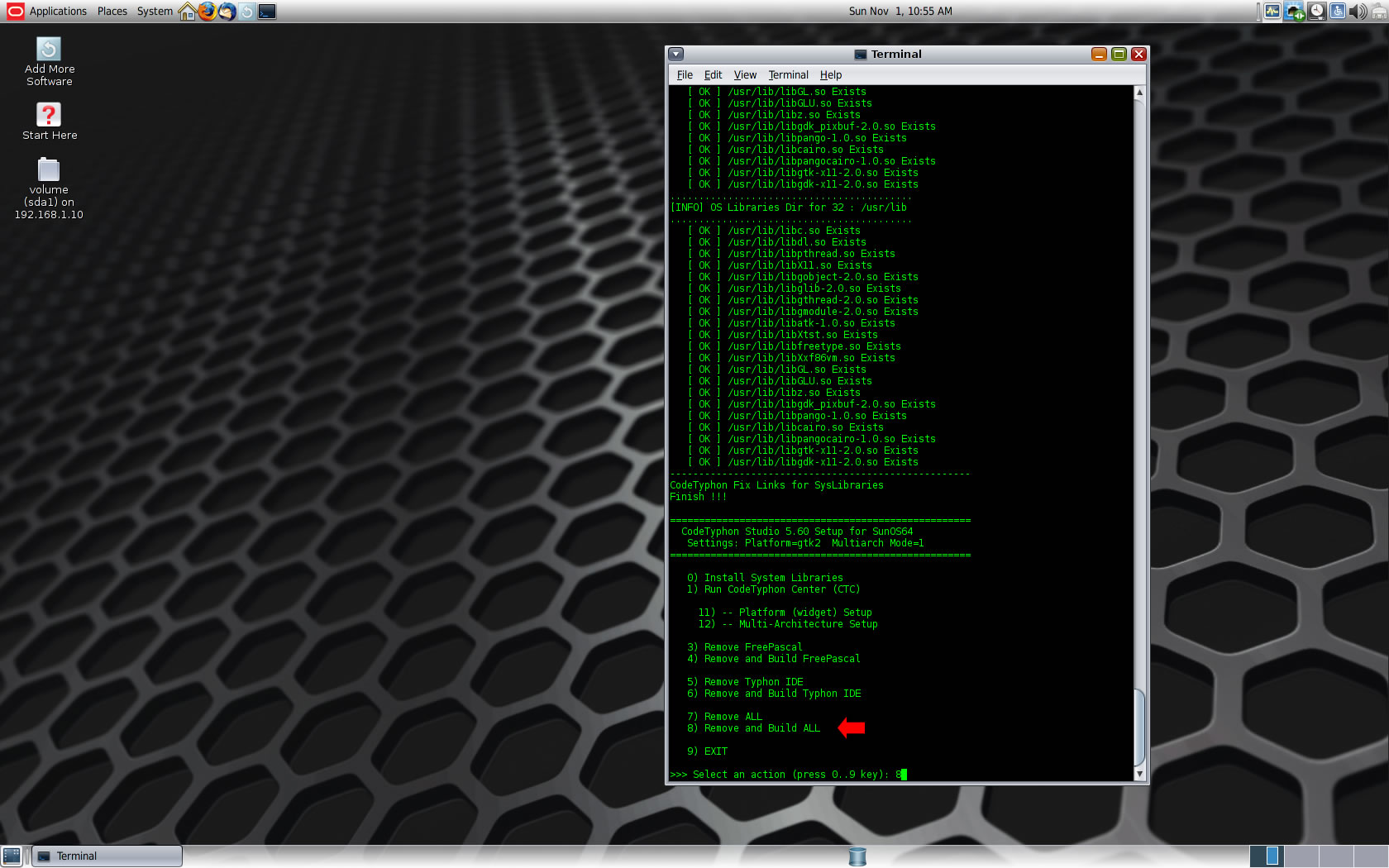1389x868 pixels.
Task: Open the Oracle logo main menu icon
Action: tap(15, 11)
